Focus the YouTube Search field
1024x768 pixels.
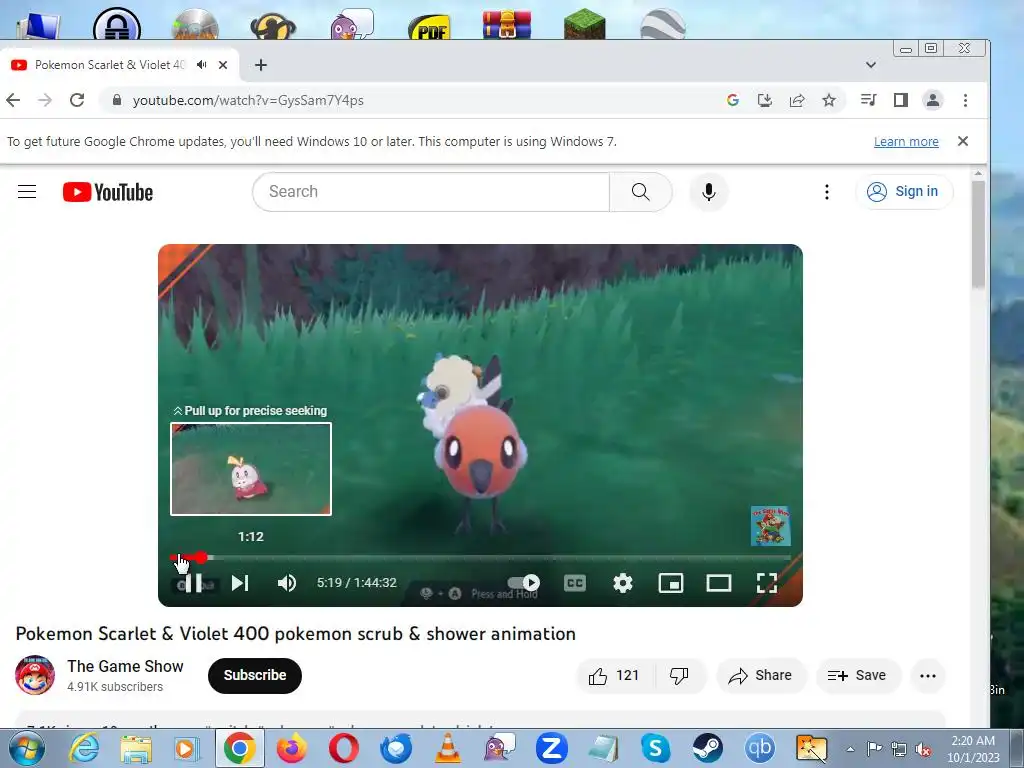[431, 191]
